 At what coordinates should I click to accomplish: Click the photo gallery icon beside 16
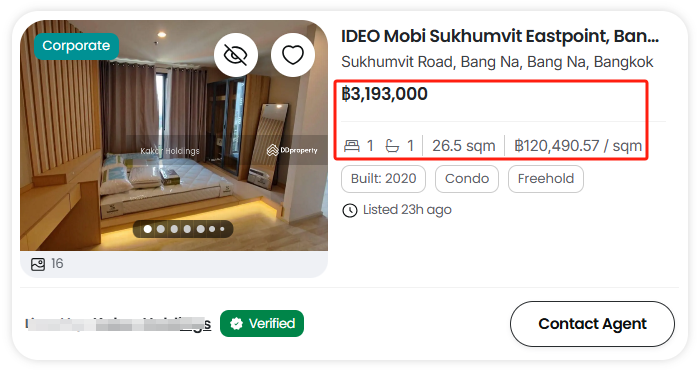click(38, 264)
